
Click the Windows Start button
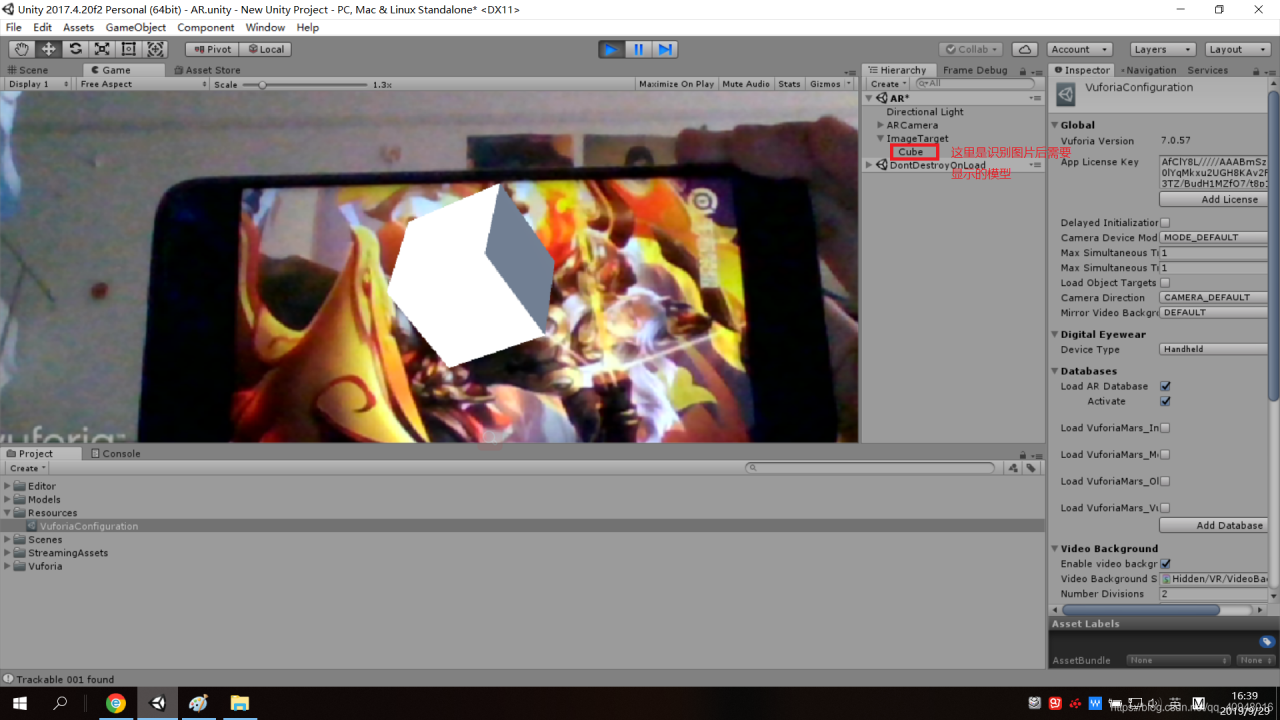(x=20, y=703)
